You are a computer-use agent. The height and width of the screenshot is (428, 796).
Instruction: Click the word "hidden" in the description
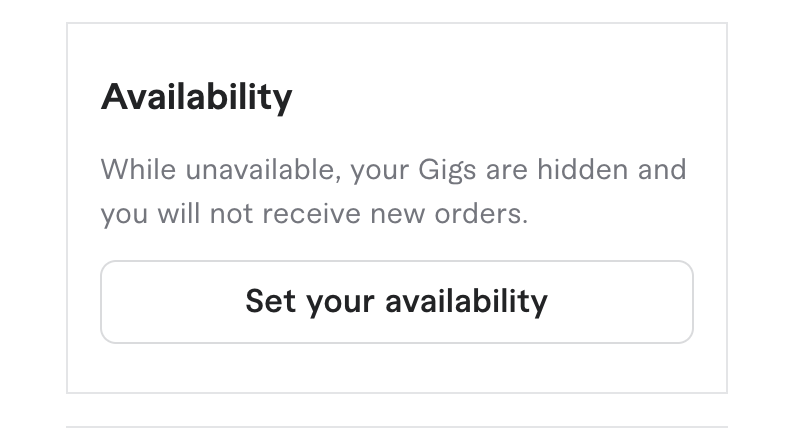pos(583,169)
